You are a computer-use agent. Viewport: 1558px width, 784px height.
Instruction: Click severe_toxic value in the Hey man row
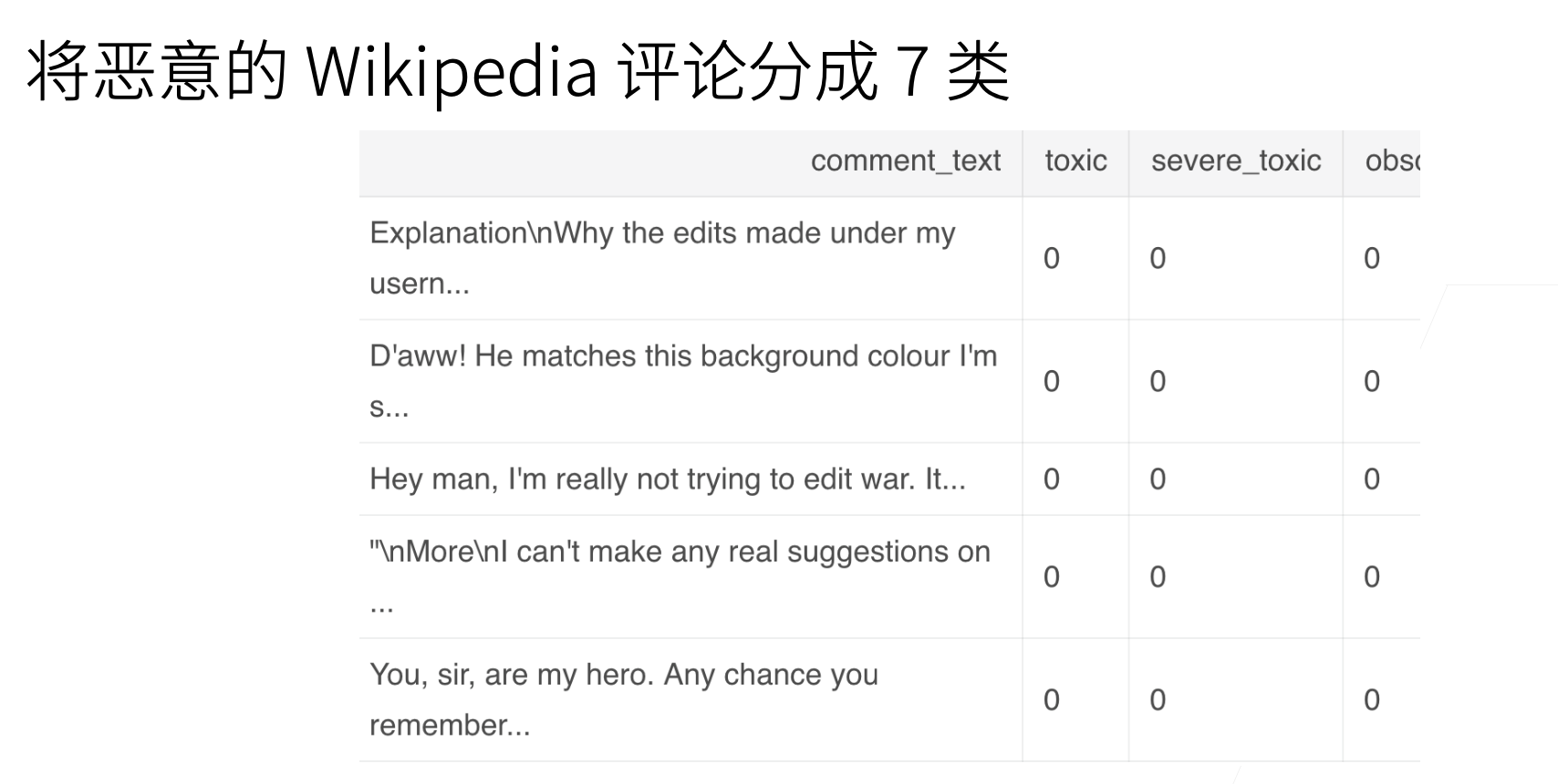tap(1158, 480)
